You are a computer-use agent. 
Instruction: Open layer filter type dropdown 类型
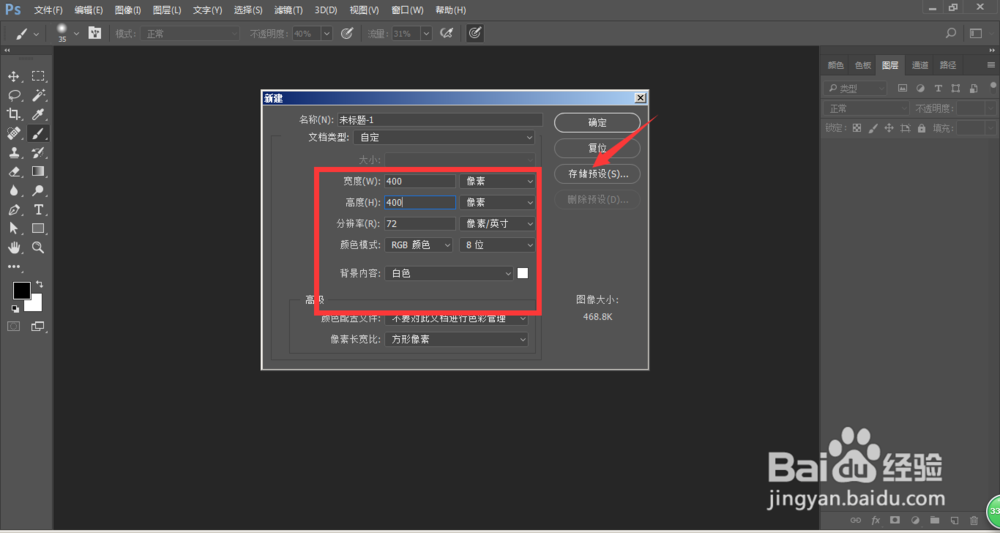point(855,89)
